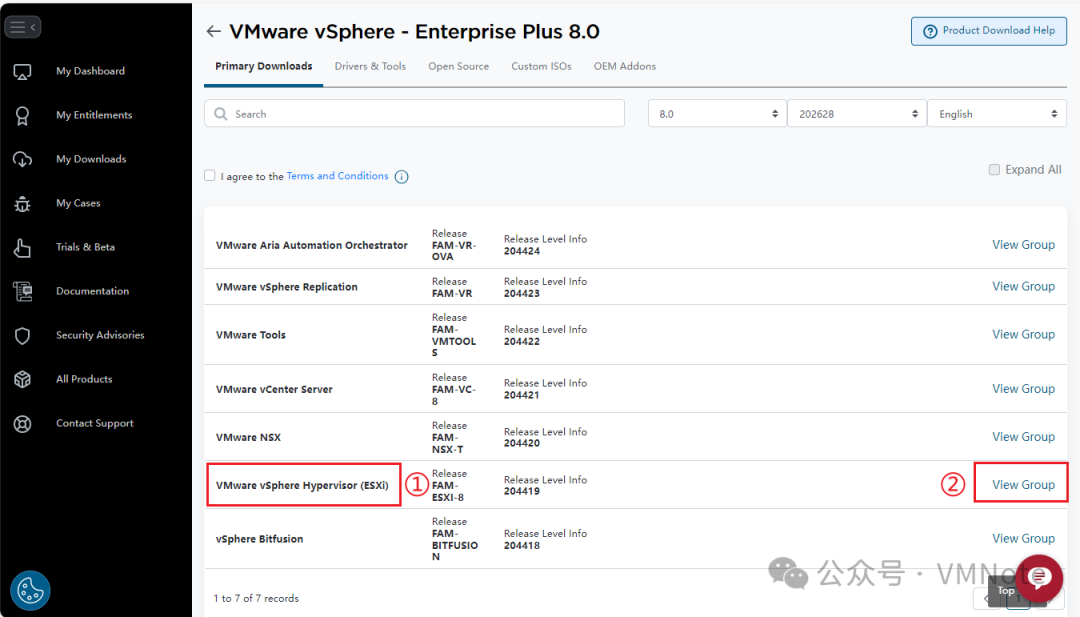The image size is (1080, 617).
Task: Open All Products menu item
Action: point(84,379)
